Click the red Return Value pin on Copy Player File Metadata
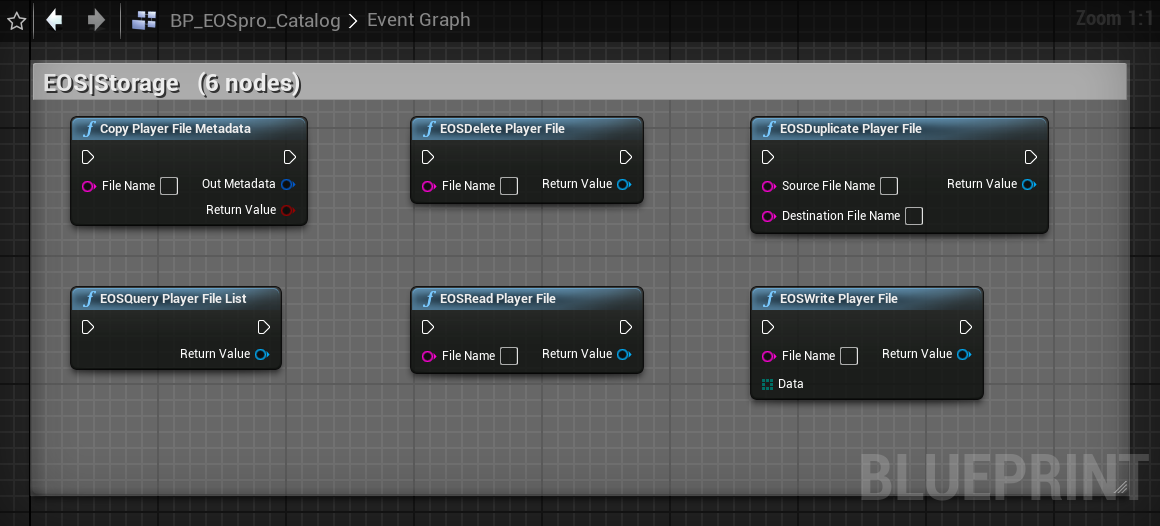The height and width of the screenshot is (526, 1160). (x=289, y=210)
